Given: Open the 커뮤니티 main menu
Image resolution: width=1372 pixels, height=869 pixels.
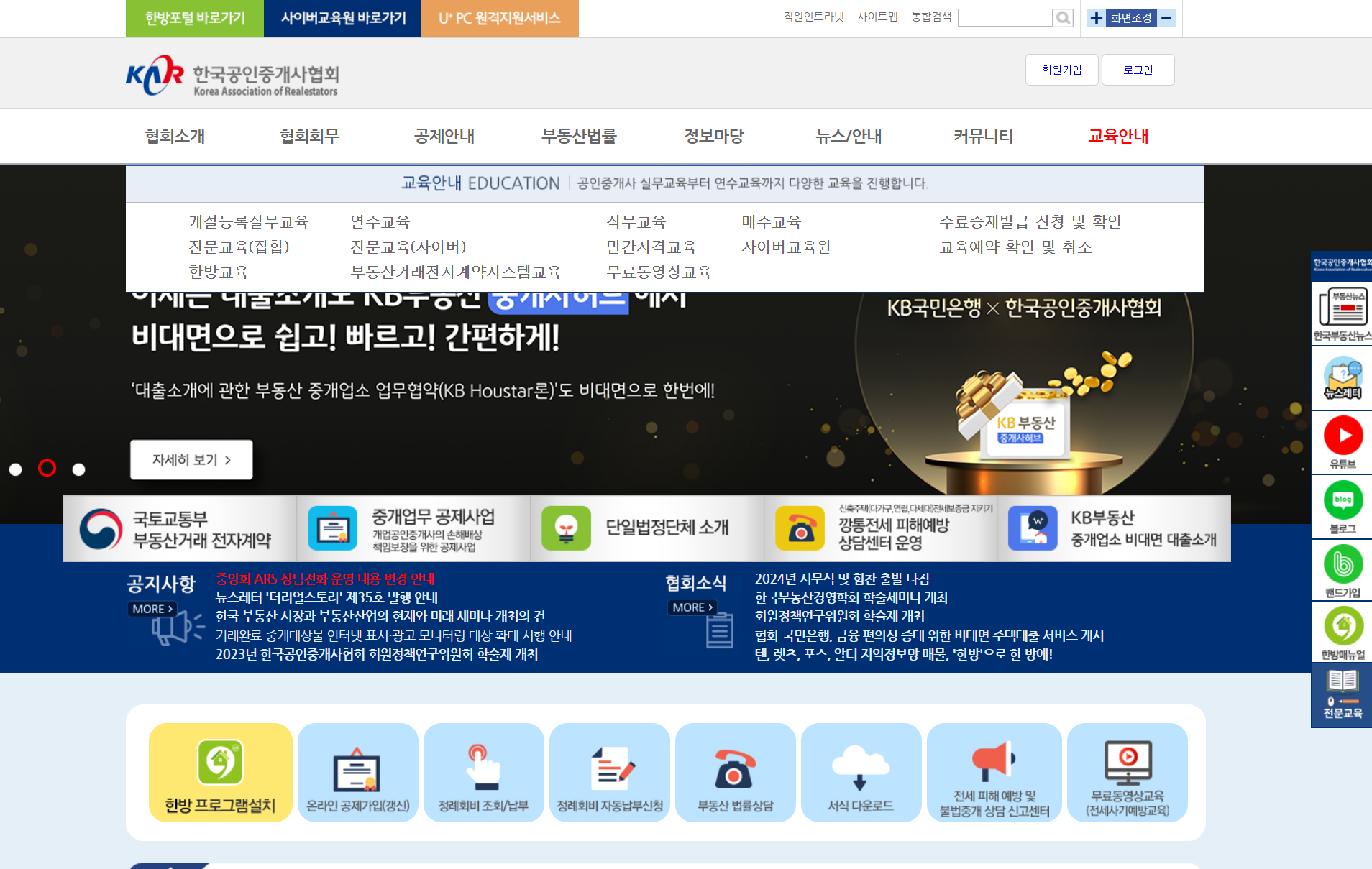Looking at the screenshot, I should (983, 136).
